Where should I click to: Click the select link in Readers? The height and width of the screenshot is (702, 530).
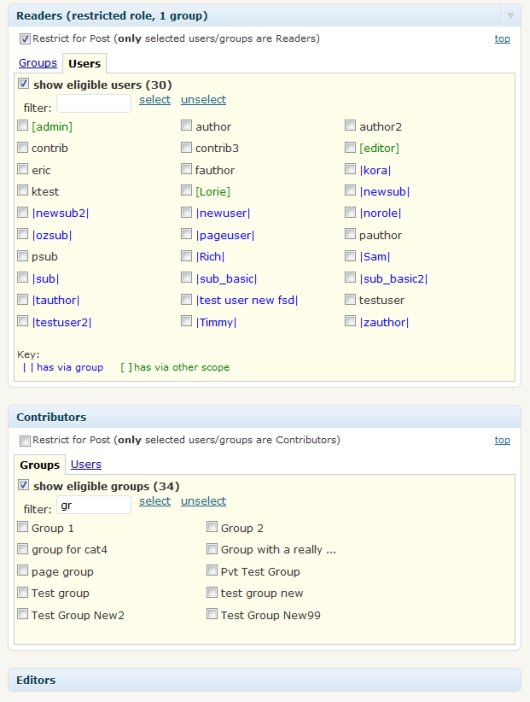(x=155, y=99)
